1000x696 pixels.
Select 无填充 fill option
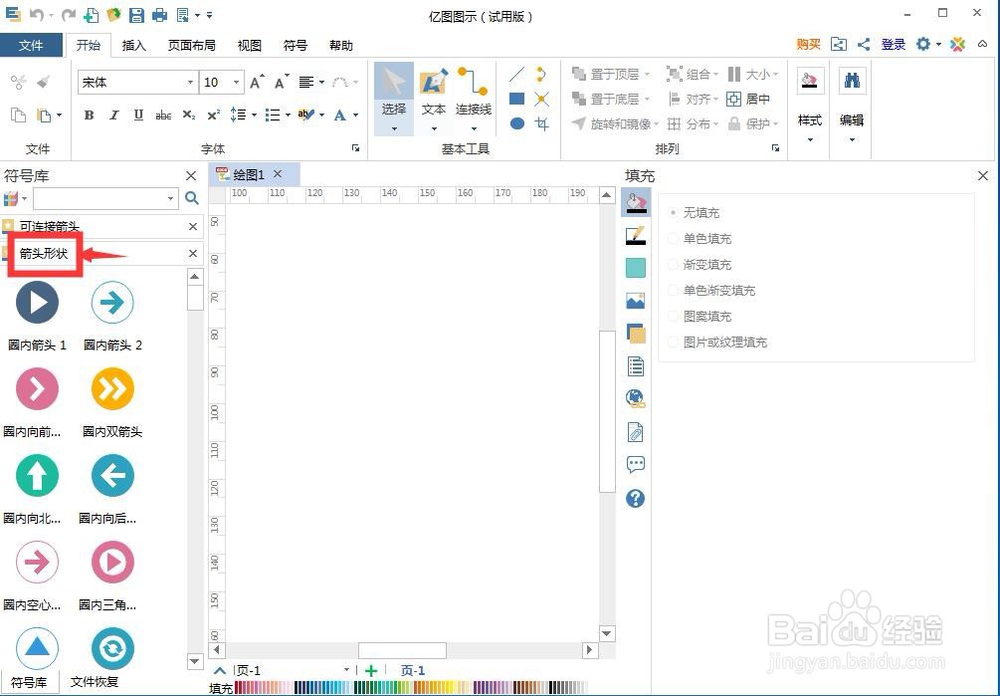(694, 212)
